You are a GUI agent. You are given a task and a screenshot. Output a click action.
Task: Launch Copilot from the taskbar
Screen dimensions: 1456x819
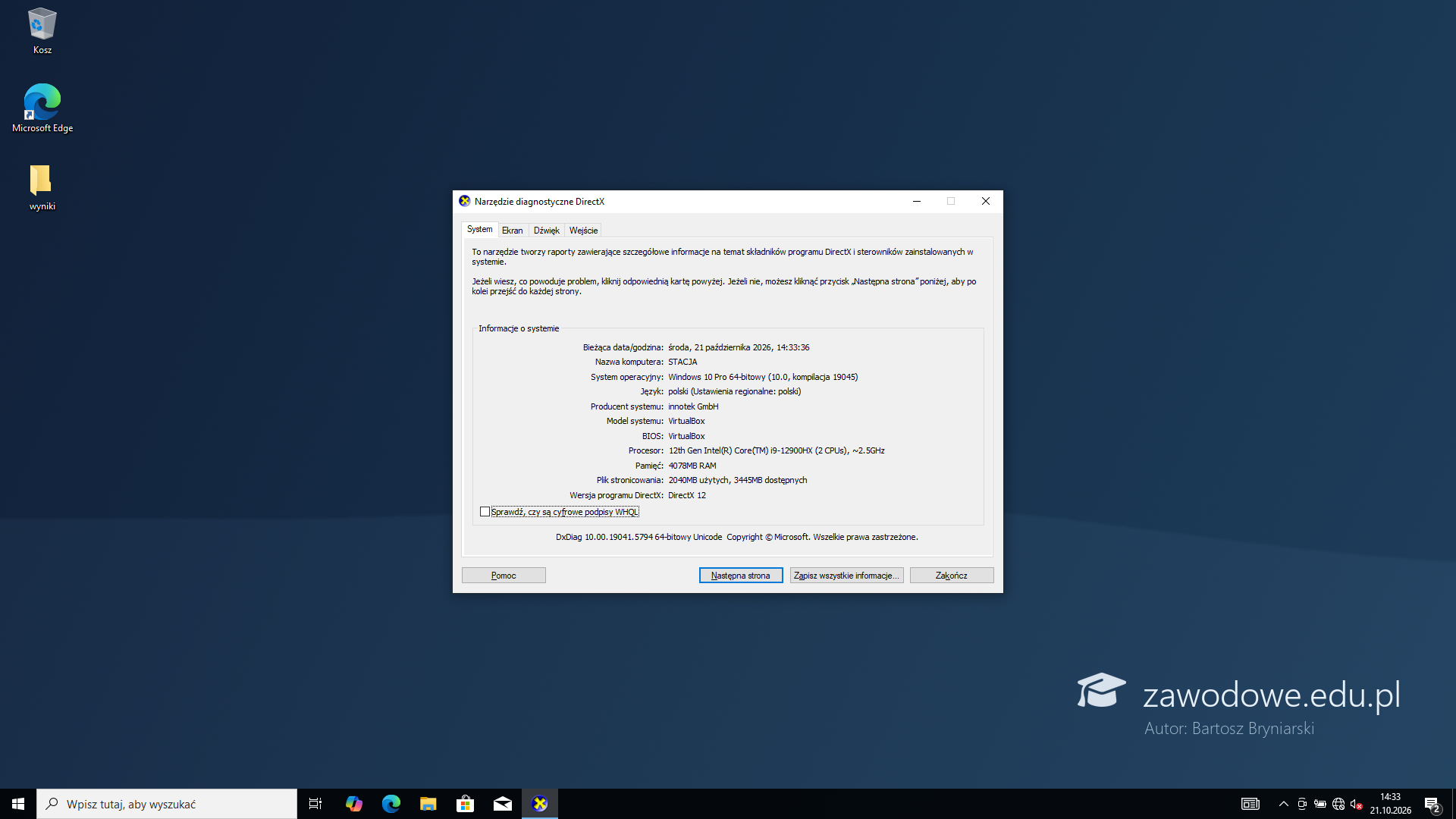[354, 804]
